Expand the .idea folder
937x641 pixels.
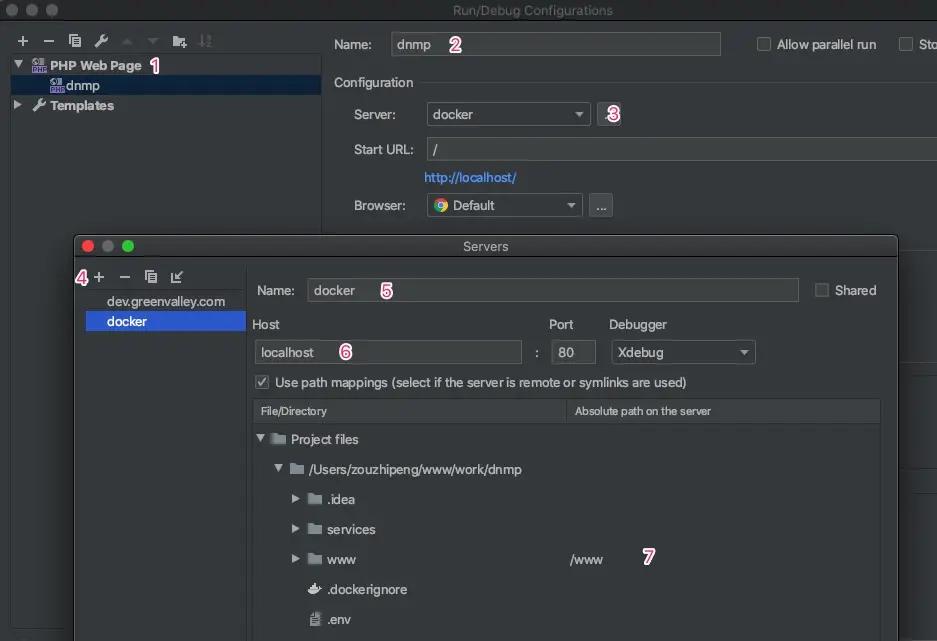point(295,498)
